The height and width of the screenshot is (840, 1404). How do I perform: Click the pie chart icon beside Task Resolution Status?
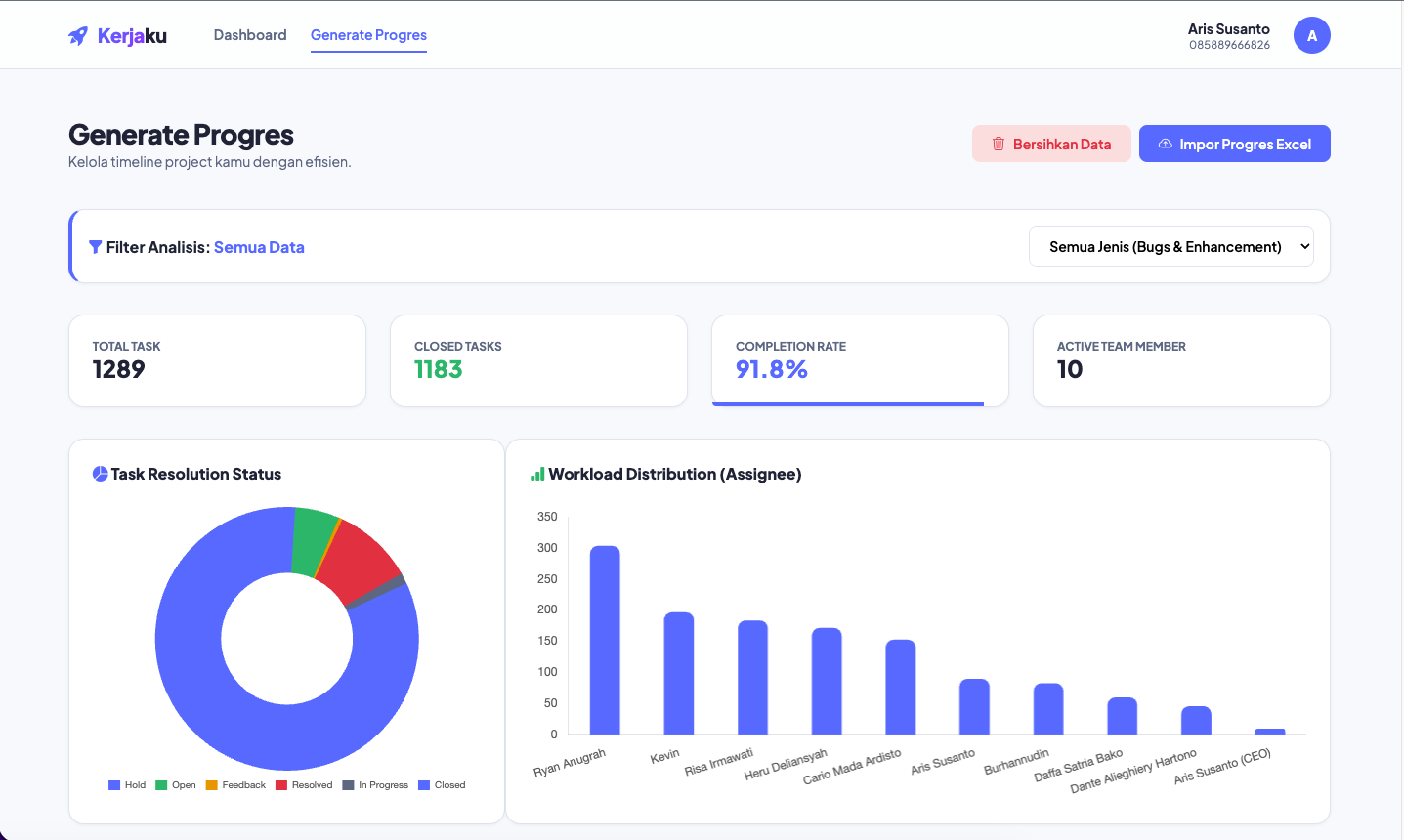point(101,474)
